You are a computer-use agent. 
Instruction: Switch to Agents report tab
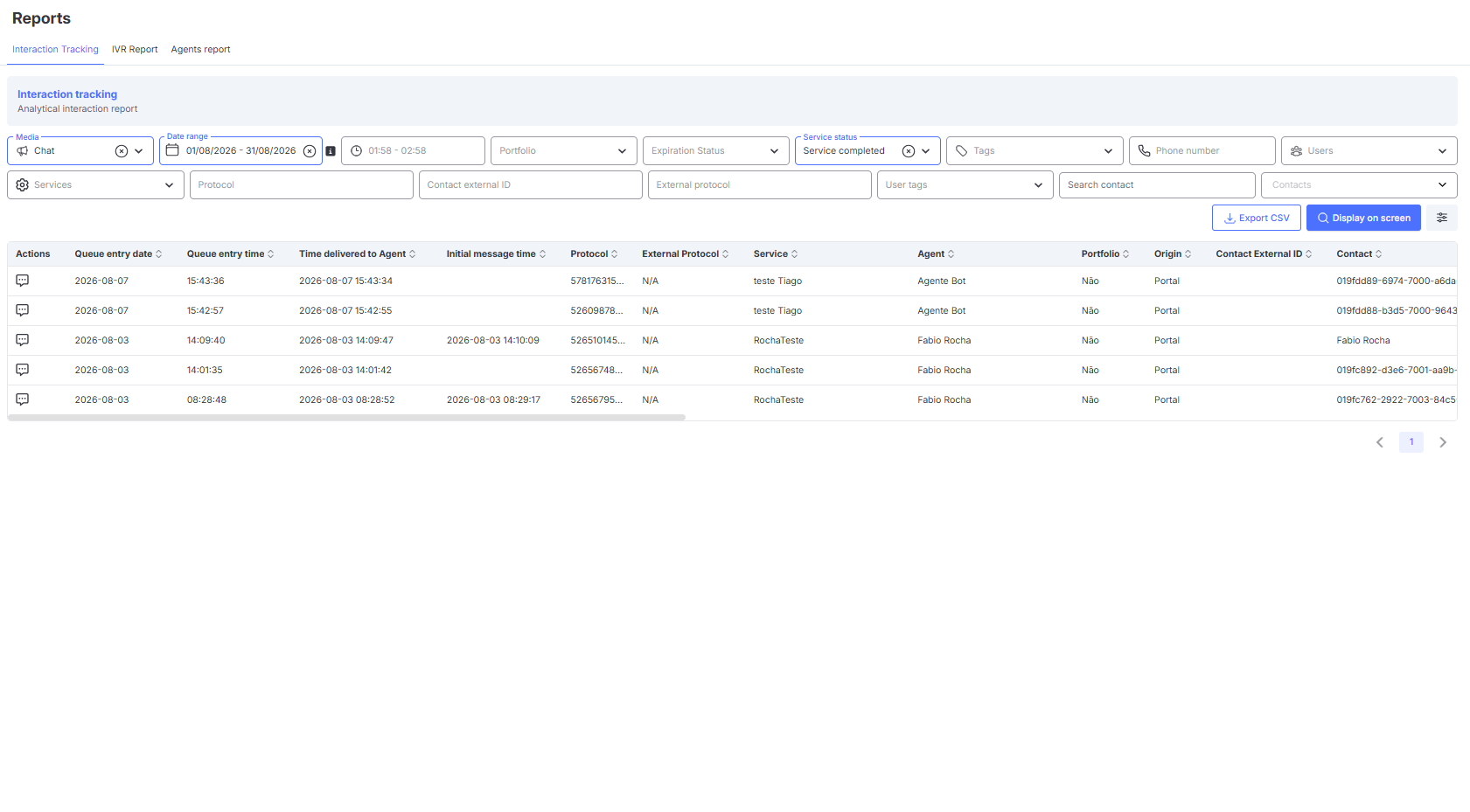tap(200, 50)
